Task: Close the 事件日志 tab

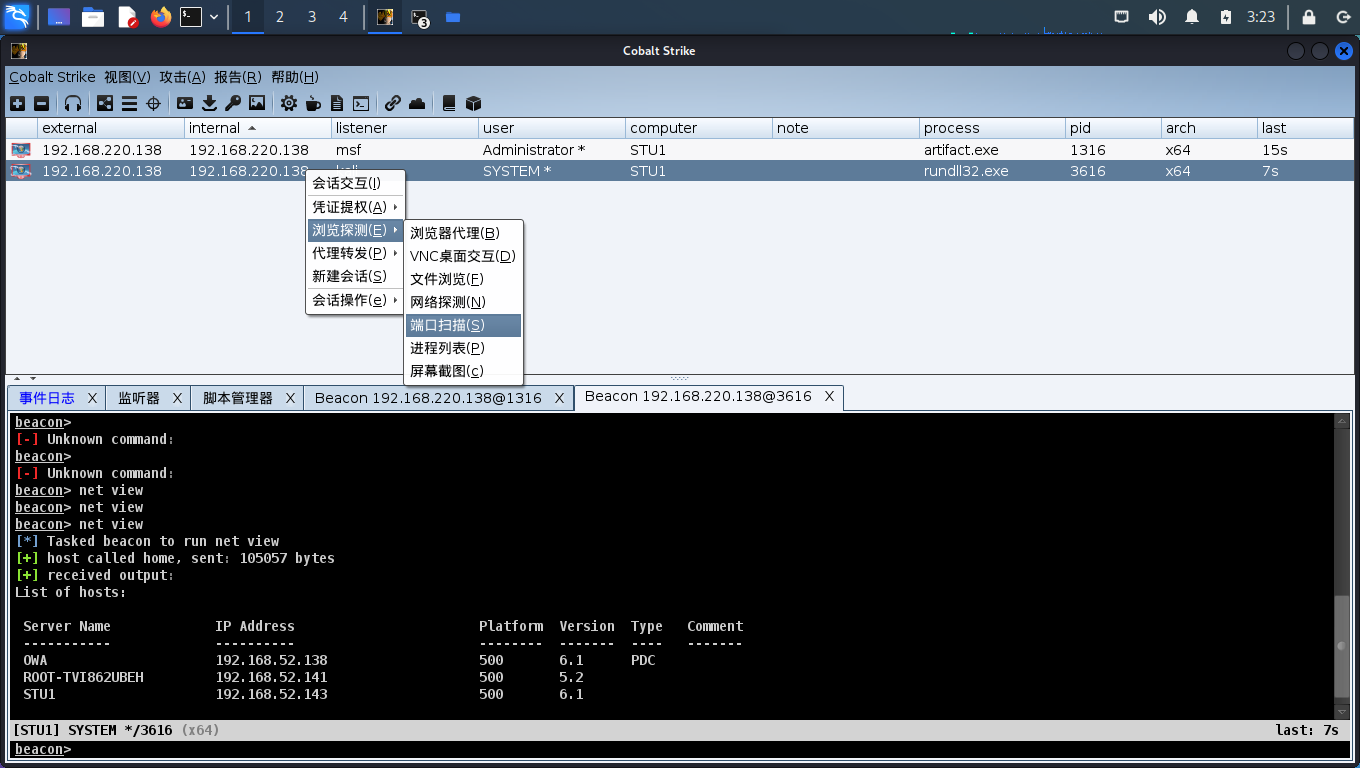Action: [92, 398]
